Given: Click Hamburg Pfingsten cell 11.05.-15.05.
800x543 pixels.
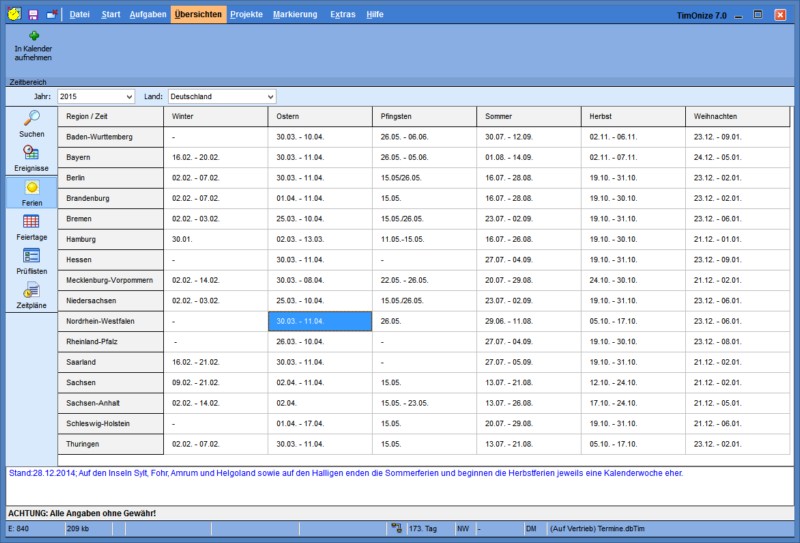Looking at the screenshot, I should pyautogui.click(x=424, y=239).
